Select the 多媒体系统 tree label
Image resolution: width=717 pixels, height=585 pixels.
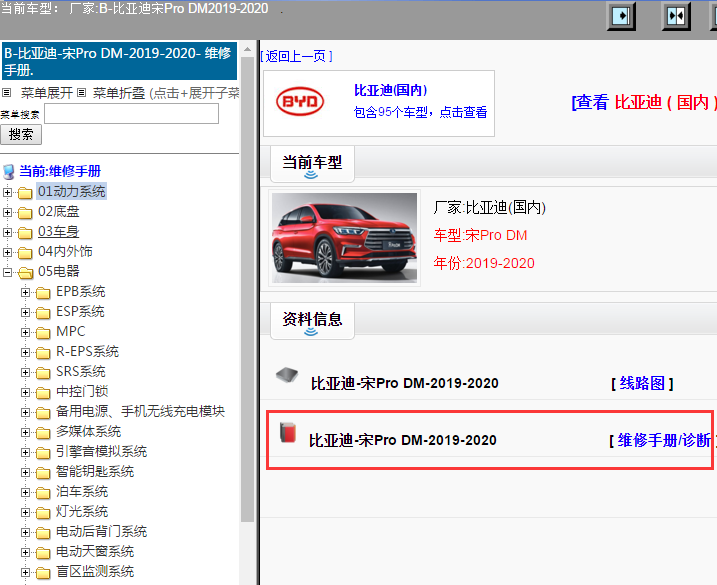coord(89,431)
